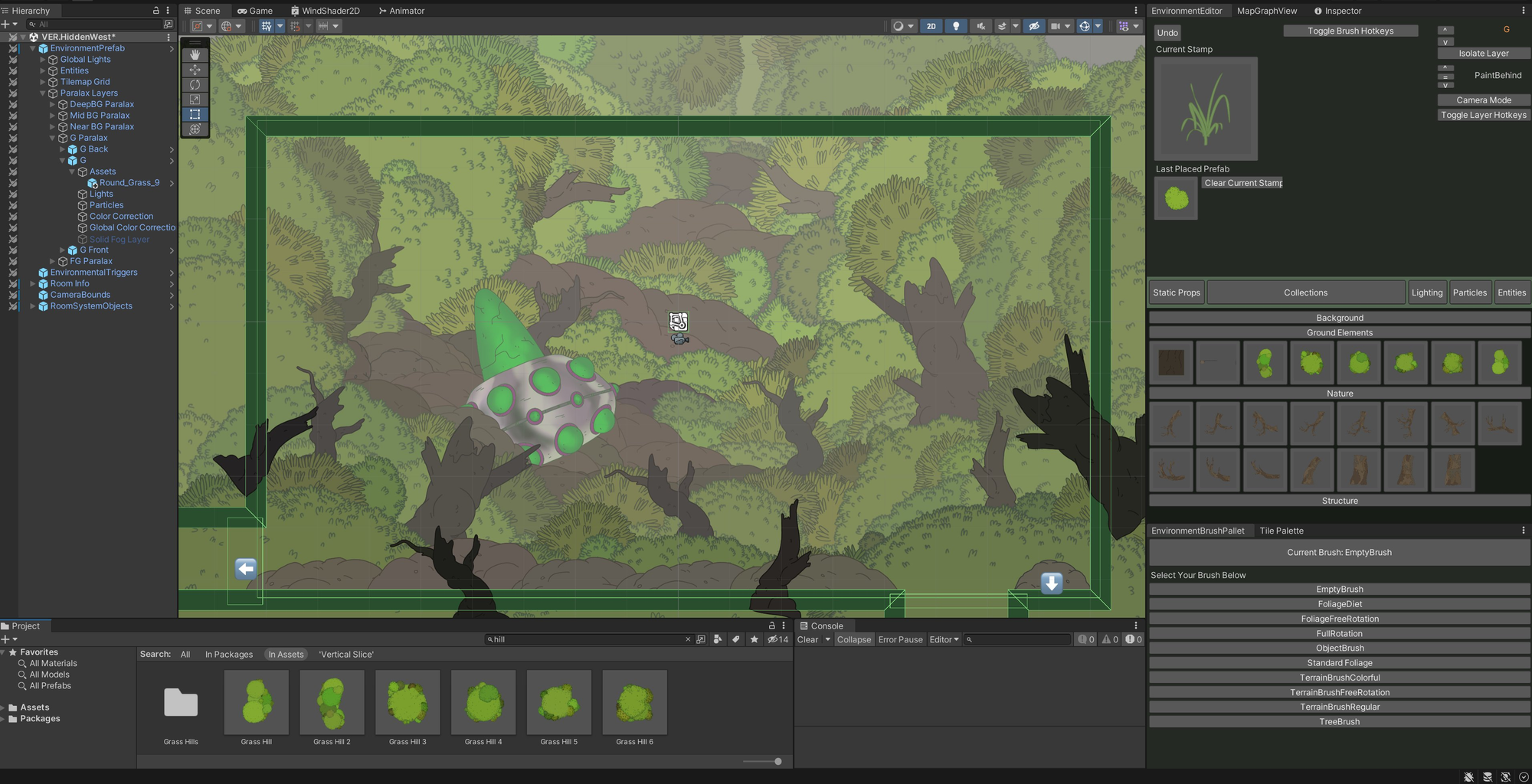
Task: Switch to the Game tab
Action: click(255, 11)
